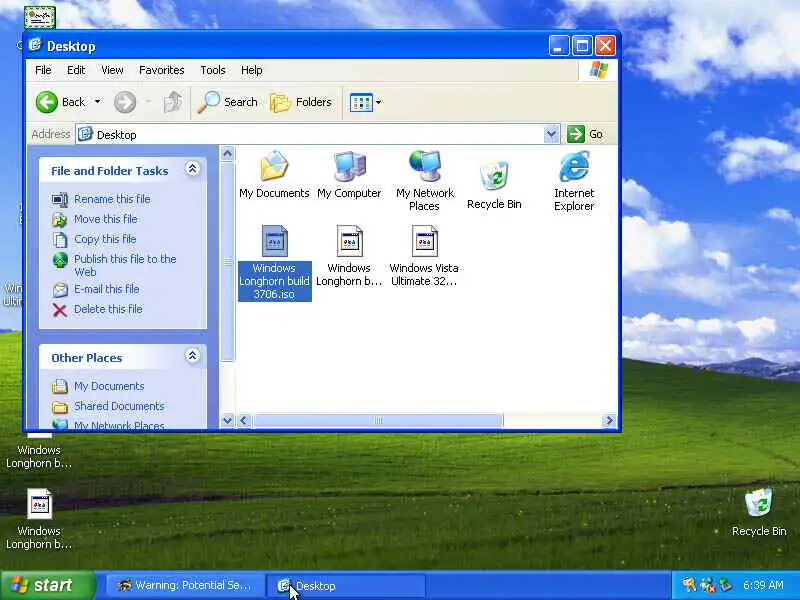Image resolution: width=800 pixels, height=600 pixels.
Task: Click Move this file link
Action: [x=106, y=219]
